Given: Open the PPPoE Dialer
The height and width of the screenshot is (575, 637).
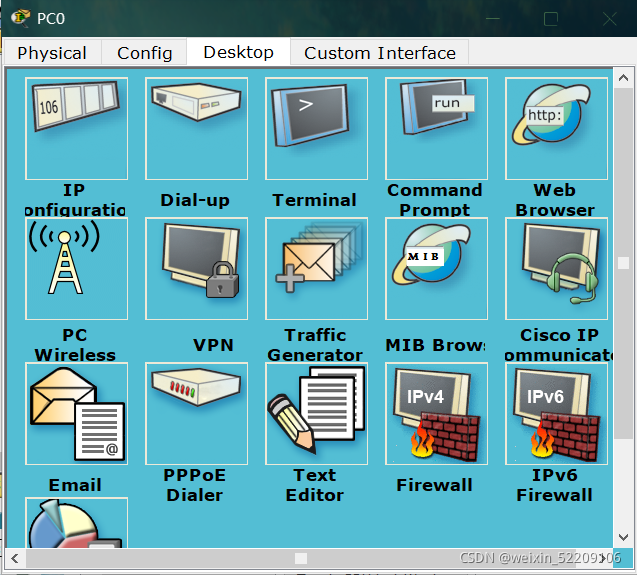Looking at the screenshot, I should [x=197, y=414].
